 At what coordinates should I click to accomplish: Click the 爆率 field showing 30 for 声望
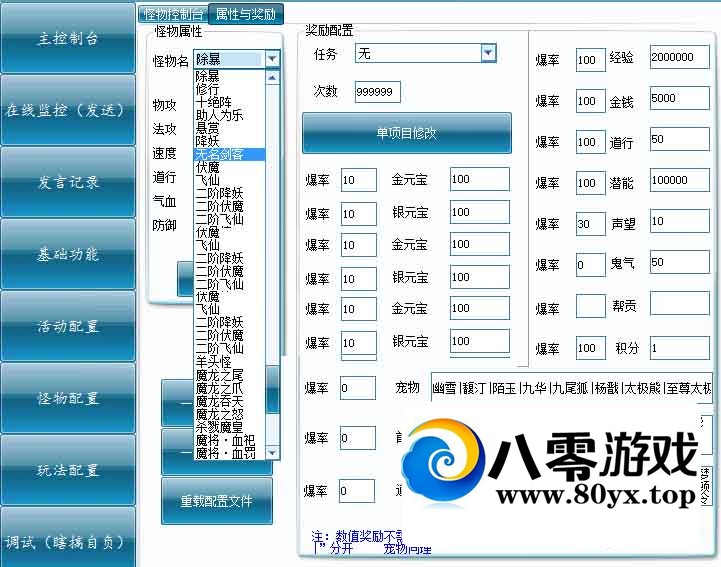point(590,223)
